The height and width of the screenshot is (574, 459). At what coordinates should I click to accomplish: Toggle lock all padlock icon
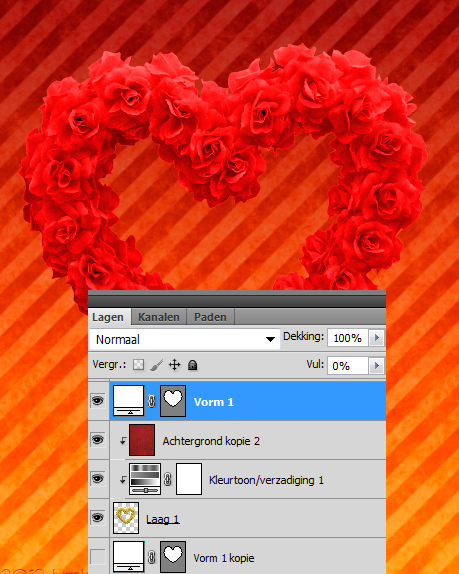click(x=193, y=365)
